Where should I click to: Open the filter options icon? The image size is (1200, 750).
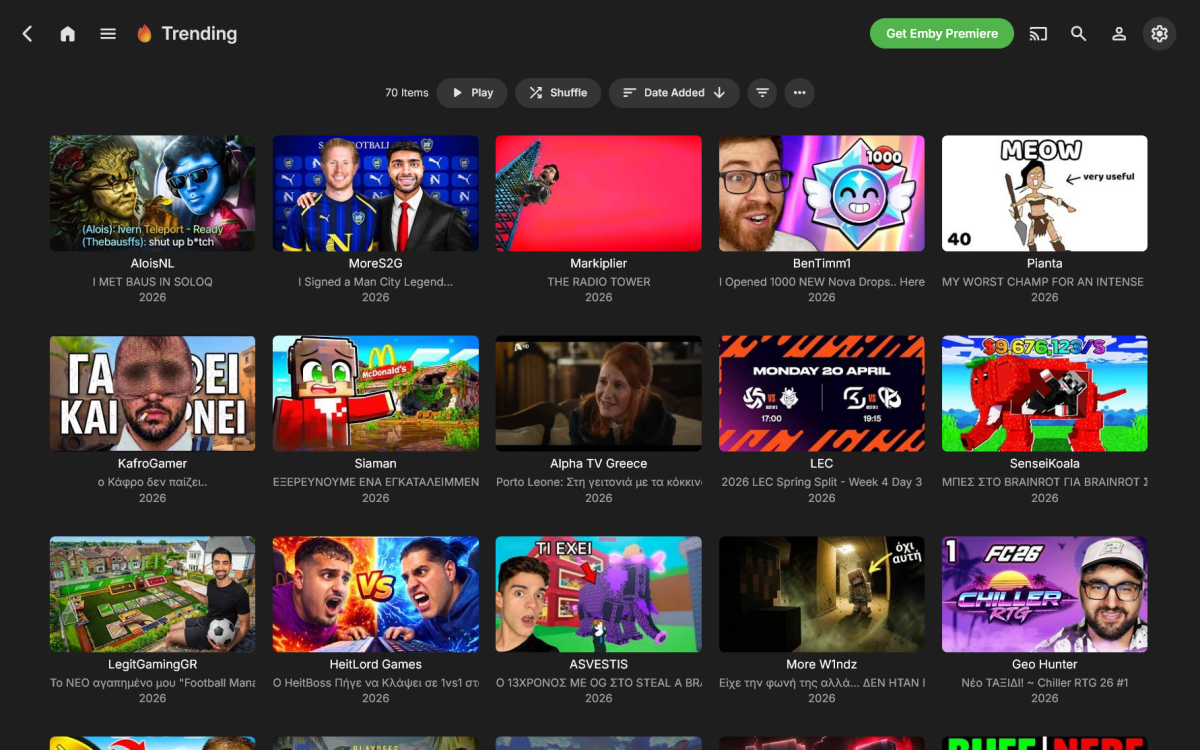[x=762, y=93]
